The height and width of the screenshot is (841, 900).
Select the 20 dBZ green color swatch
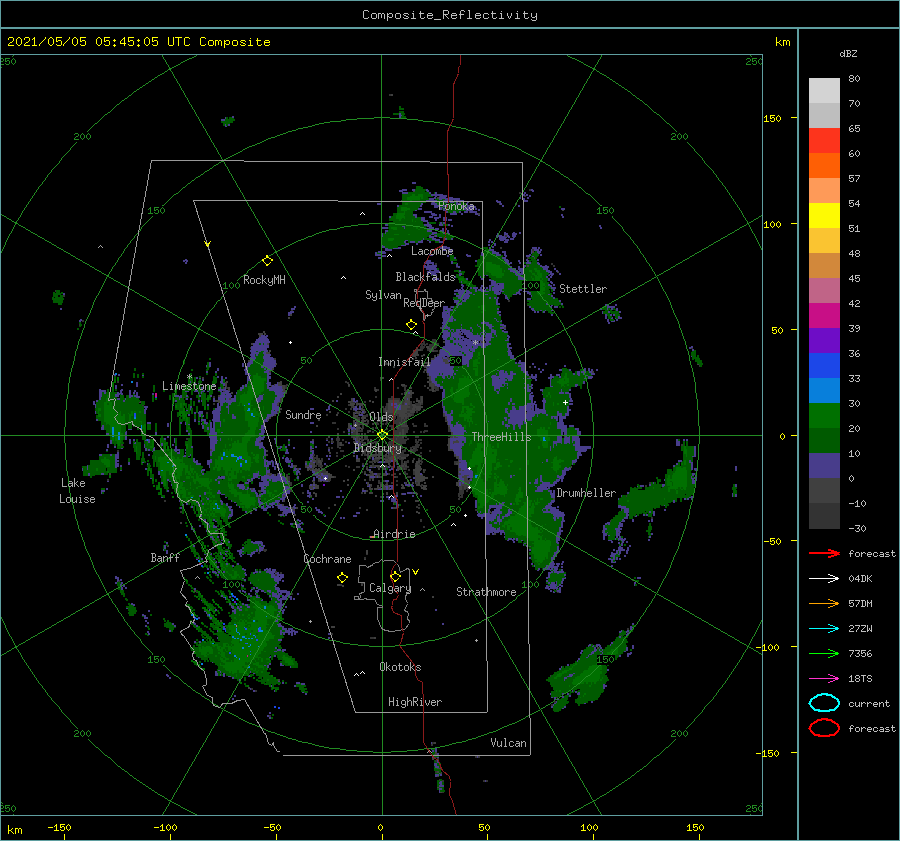[824, 416]
